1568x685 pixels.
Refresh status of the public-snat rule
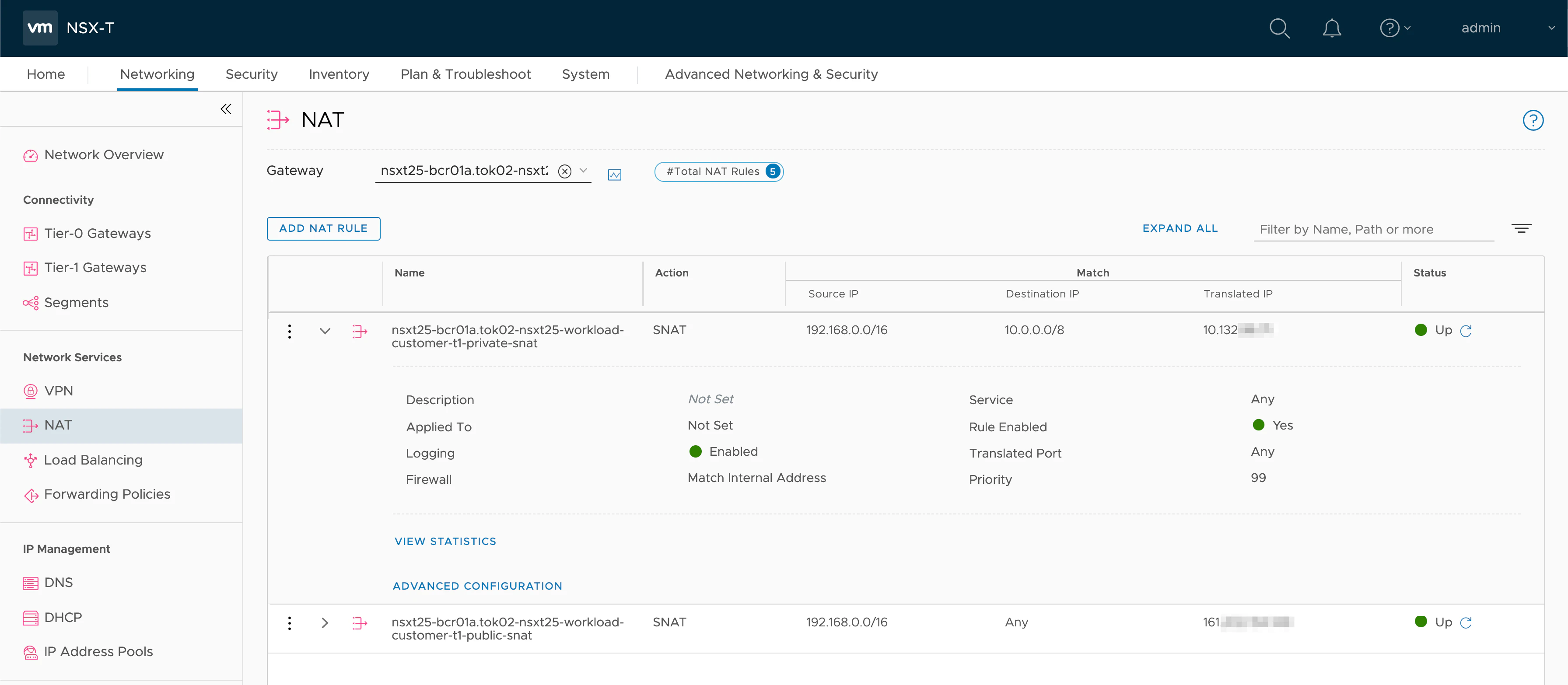[1466, 622]
